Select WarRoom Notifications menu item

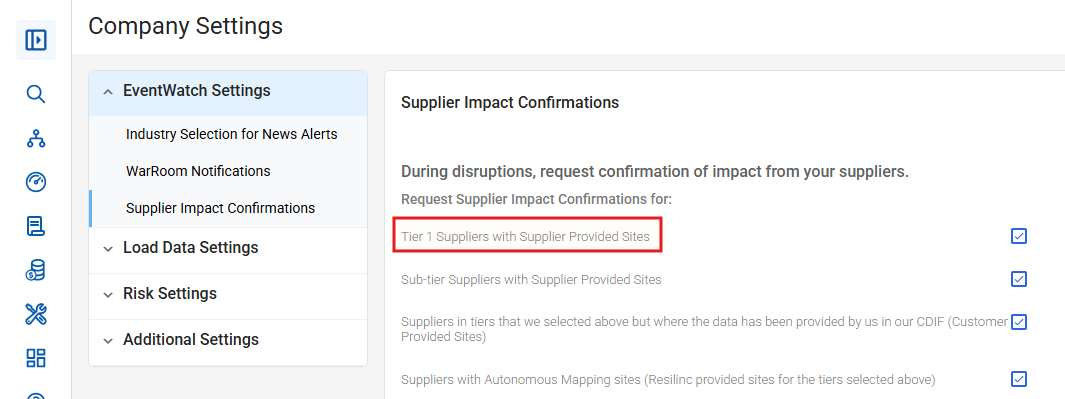198,171
